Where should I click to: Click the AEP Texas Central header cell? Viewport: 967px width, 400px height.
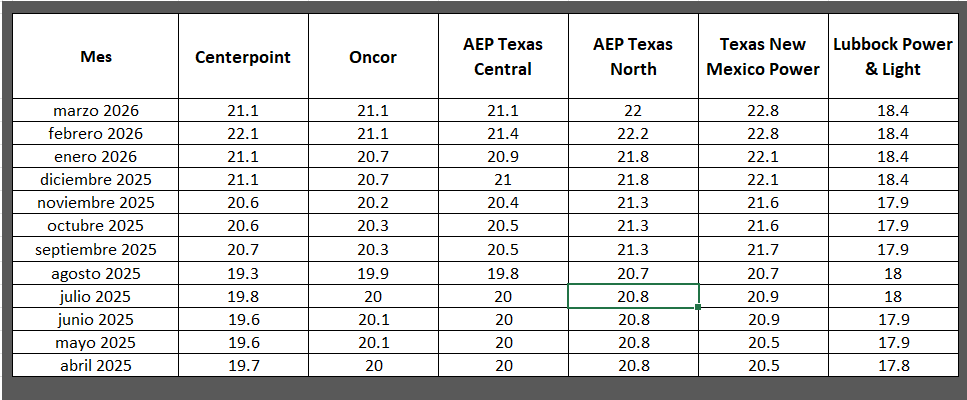coord(503,57)
